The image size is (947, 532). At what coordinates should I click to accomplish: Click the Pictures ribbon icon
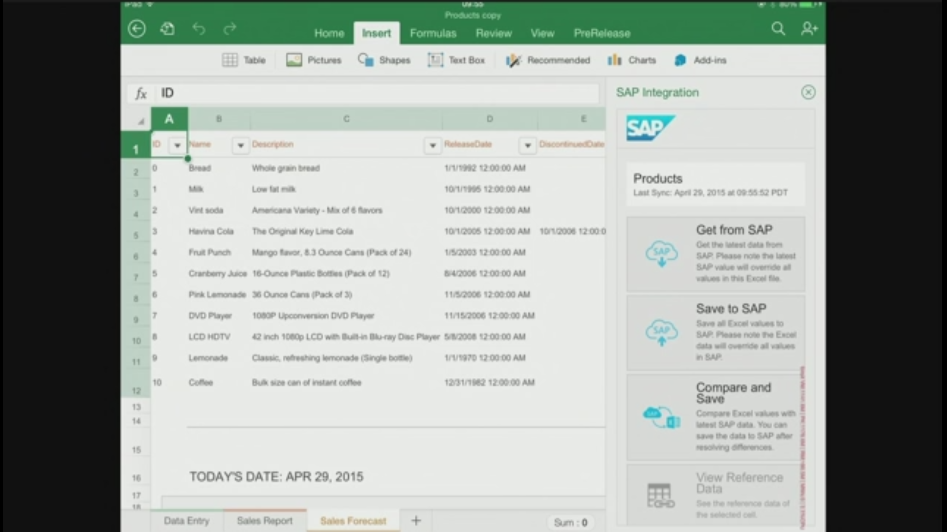pyautogui.click(x=313, y=60)
